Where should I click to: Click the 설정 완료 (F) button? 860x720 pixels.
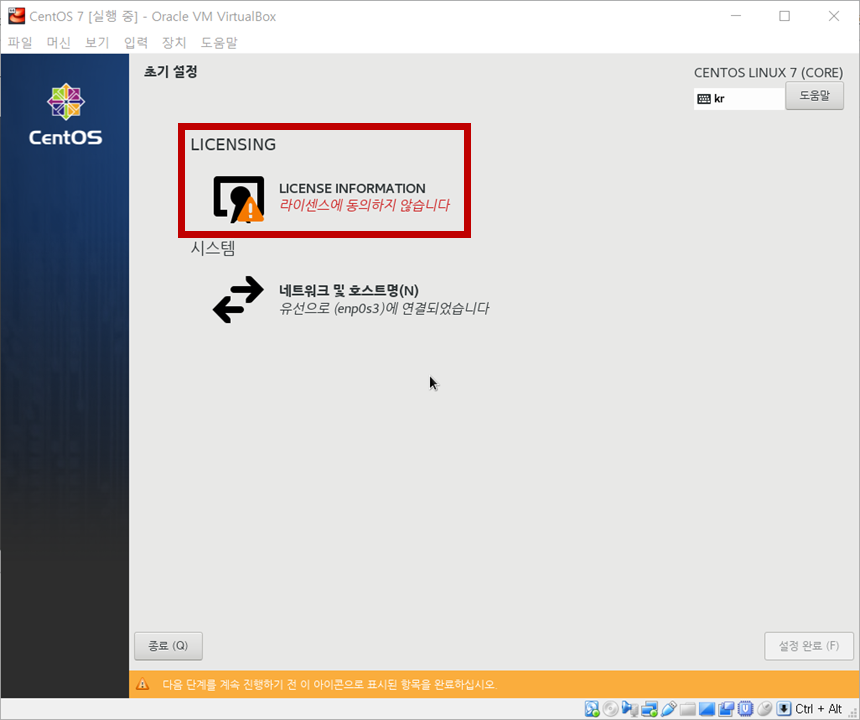(809, 646)
